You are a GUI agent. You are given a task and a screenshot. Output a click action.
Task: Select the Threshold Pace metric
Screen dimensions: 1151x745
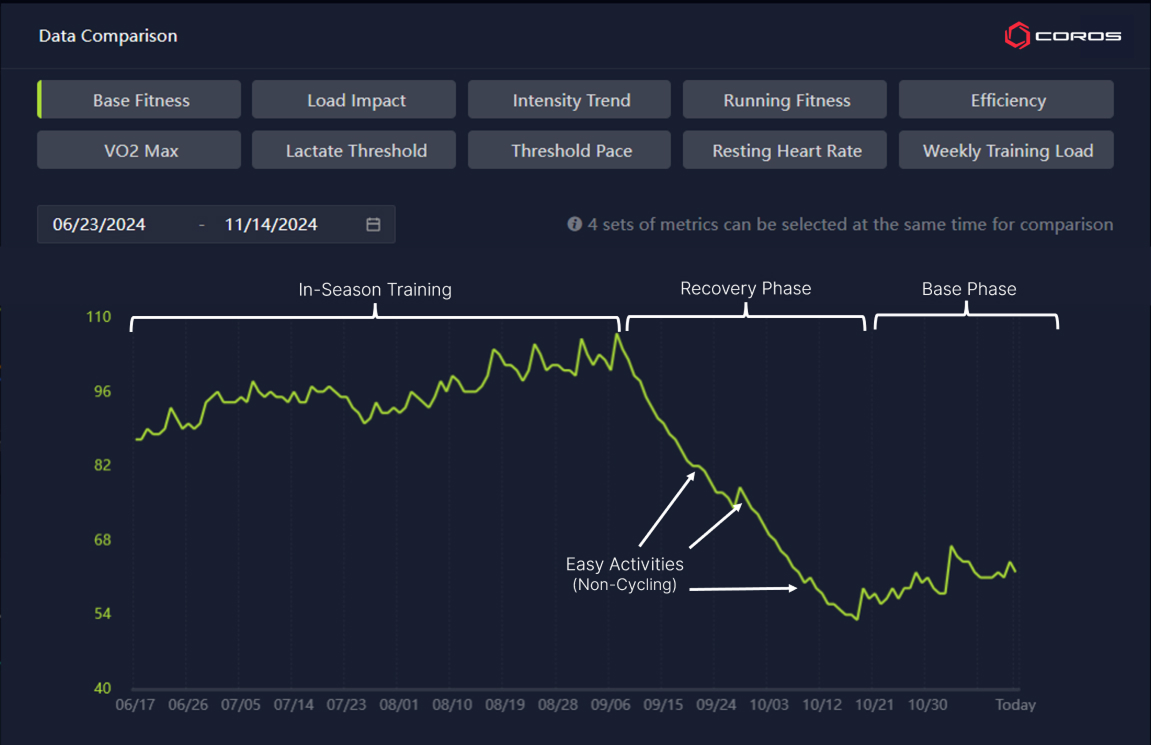click(570, 150)
